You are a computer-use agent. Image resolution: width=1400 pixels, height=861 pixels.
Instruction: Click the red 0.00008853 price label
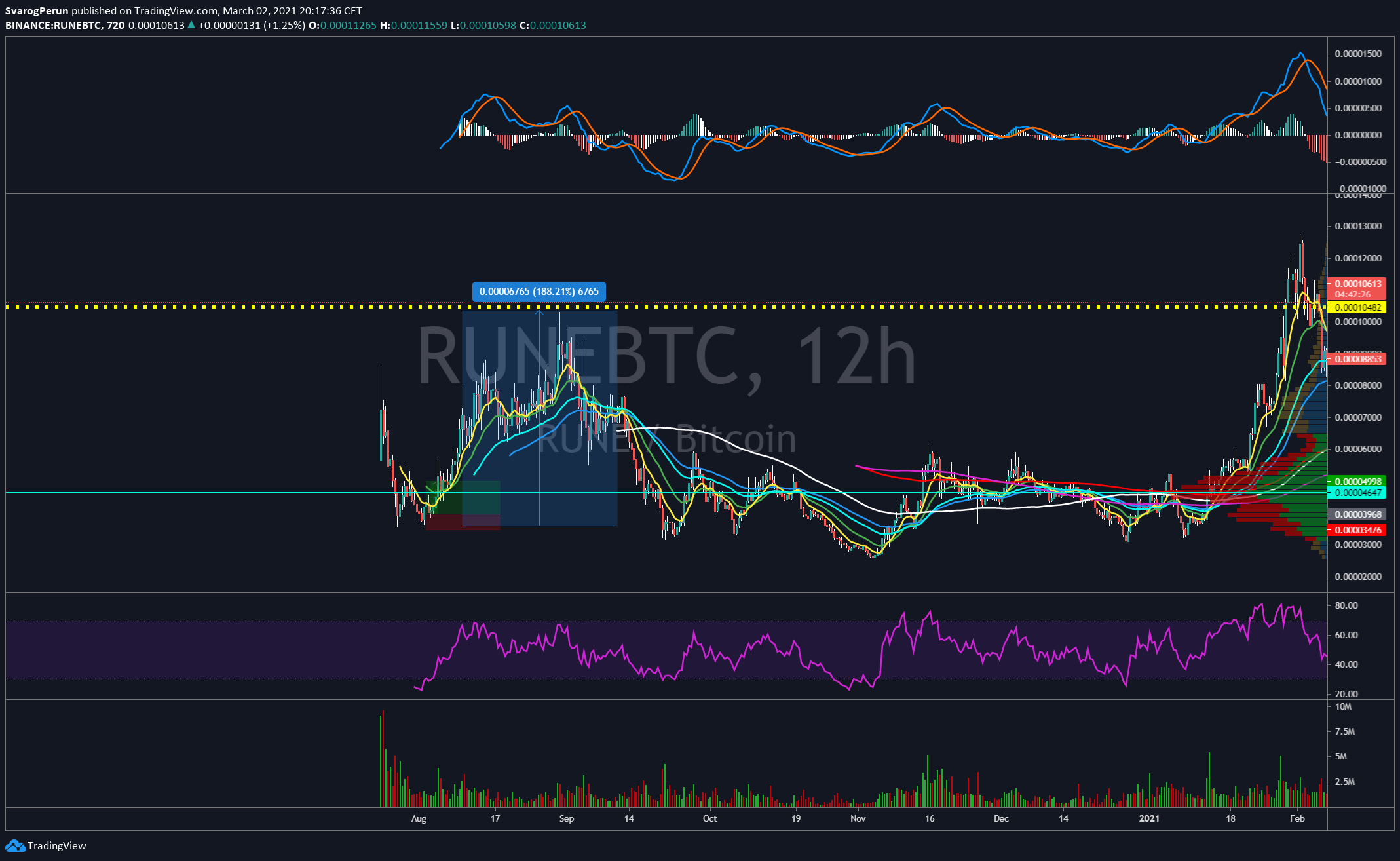(1358, 359)
